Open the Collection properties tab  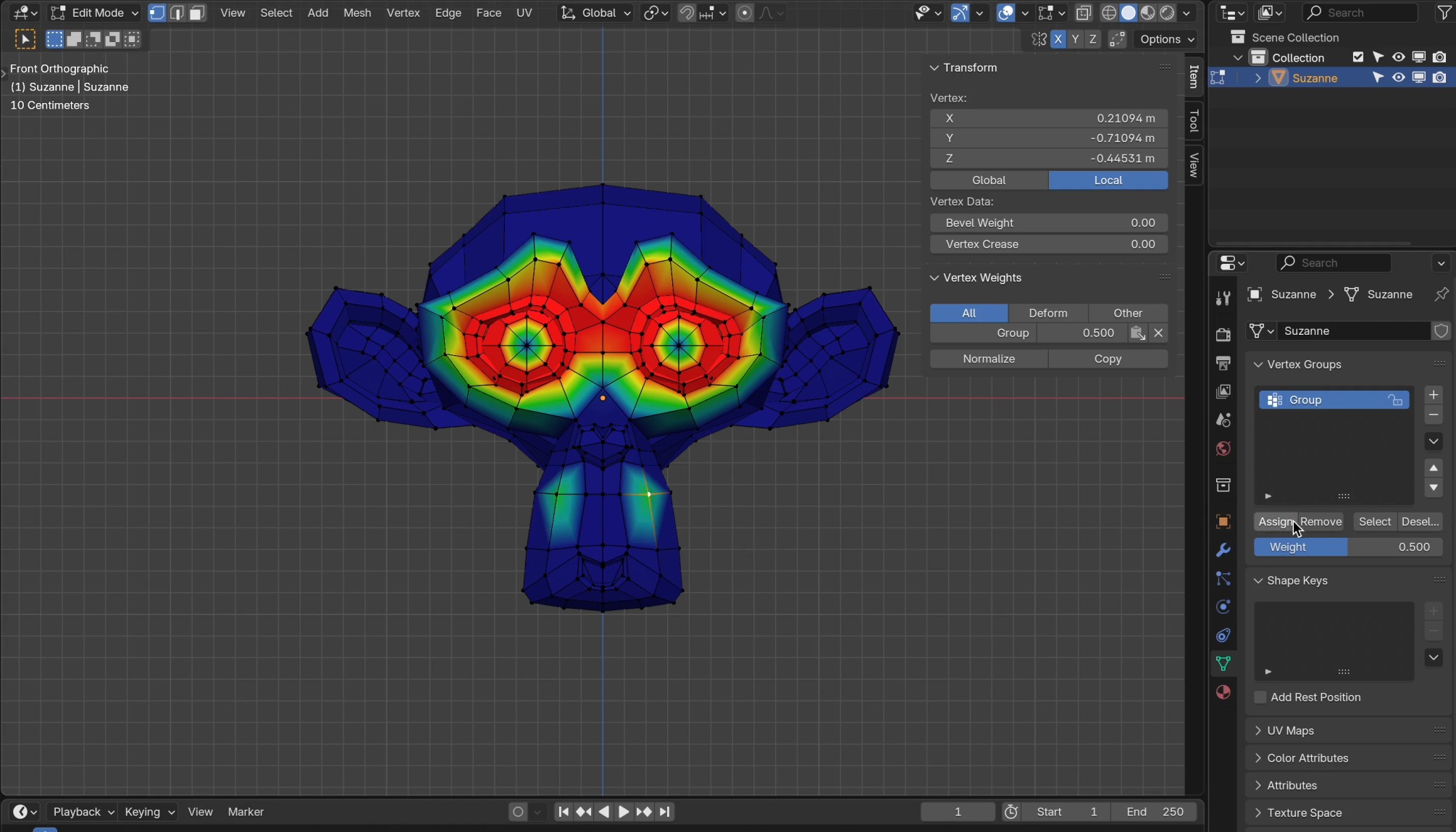(x=1223, y=485)
